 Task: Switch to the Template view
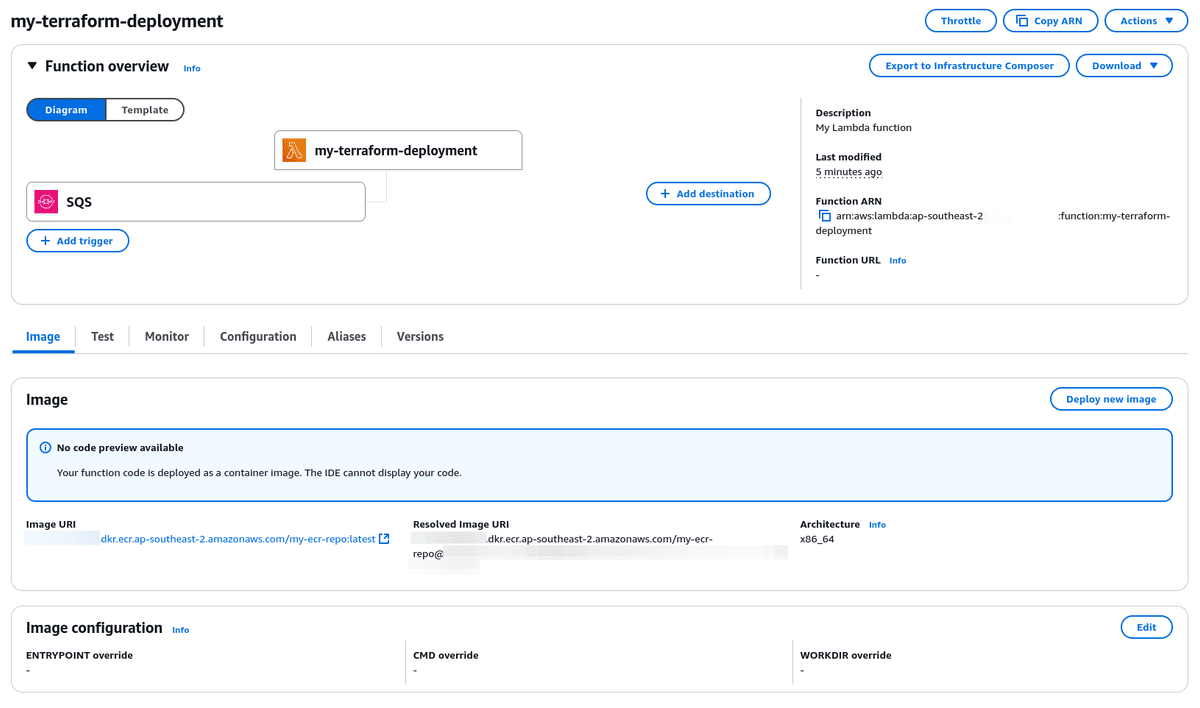145,109
